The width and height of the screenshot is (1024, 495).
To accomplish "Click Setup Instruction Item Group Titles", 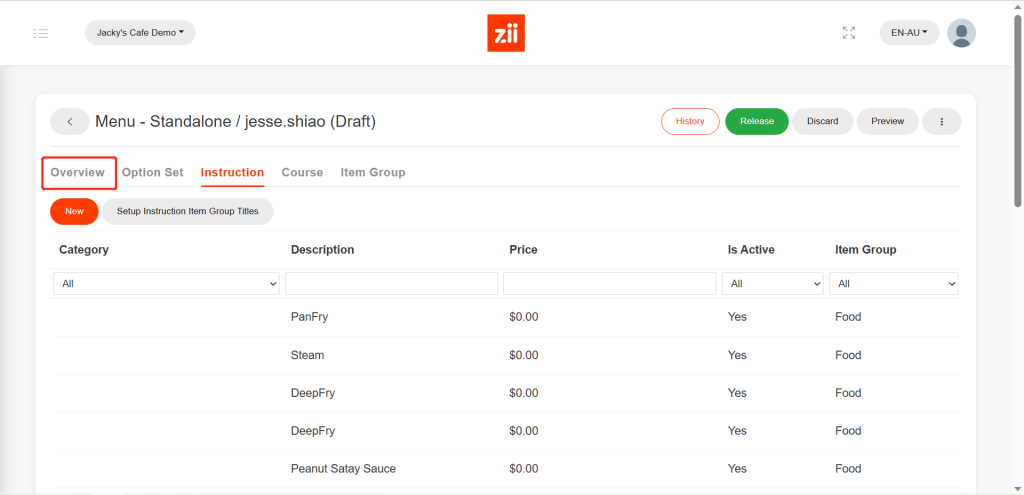I will 187,211.
